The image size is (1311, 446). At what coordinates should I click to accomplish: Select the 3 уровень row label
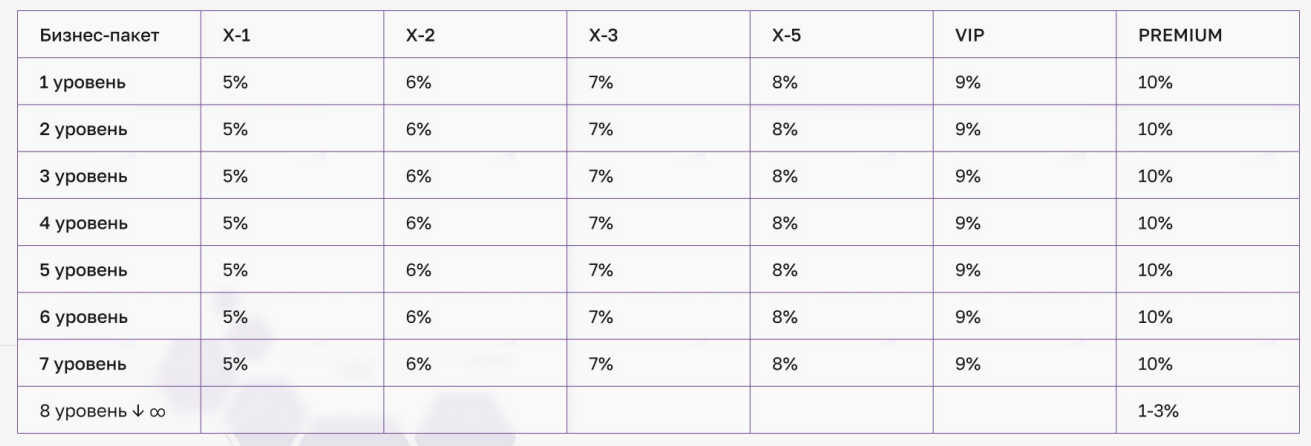tap(83, 177)
